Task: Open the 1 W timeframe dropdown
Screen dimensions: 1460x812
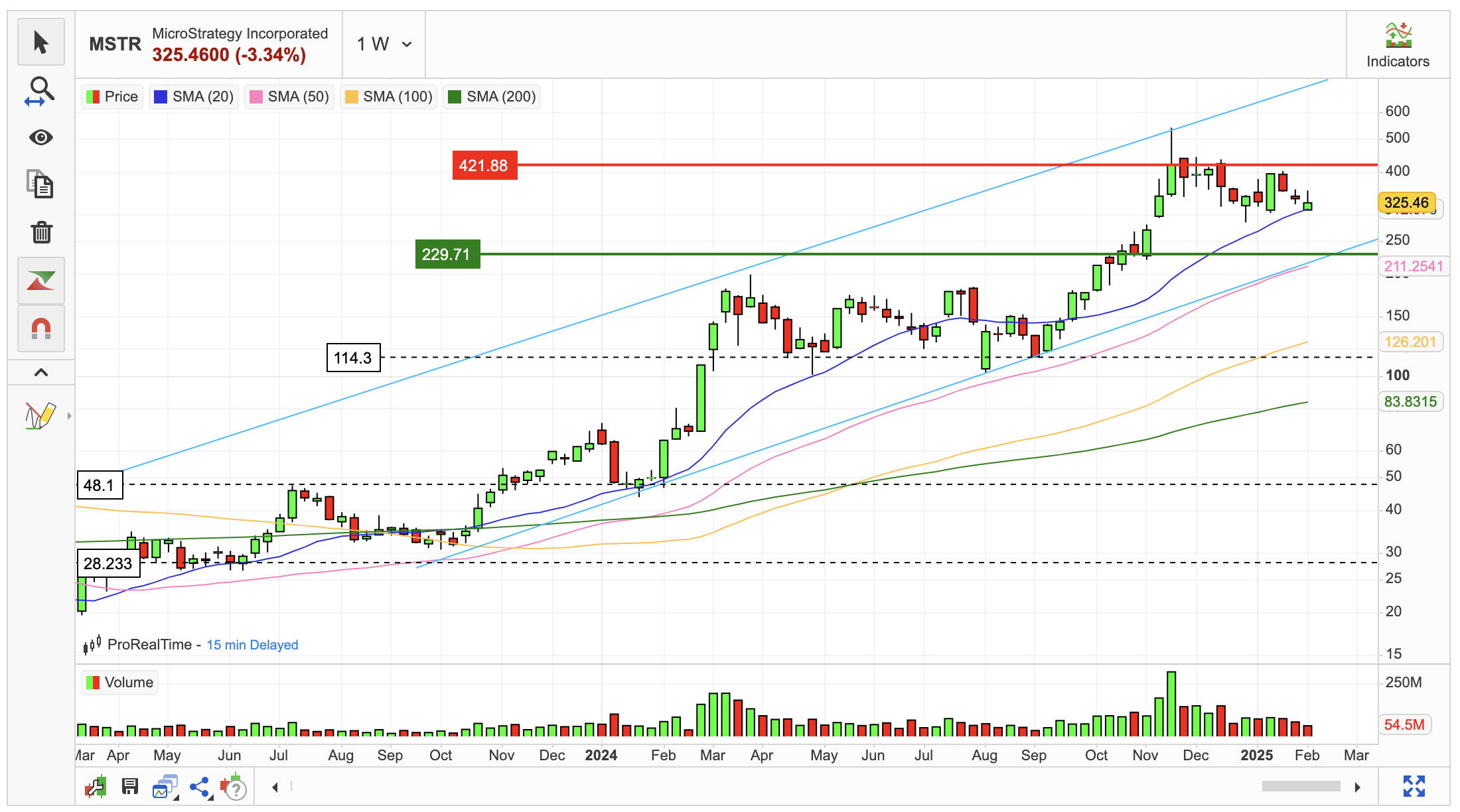Action: pos(384,44)
